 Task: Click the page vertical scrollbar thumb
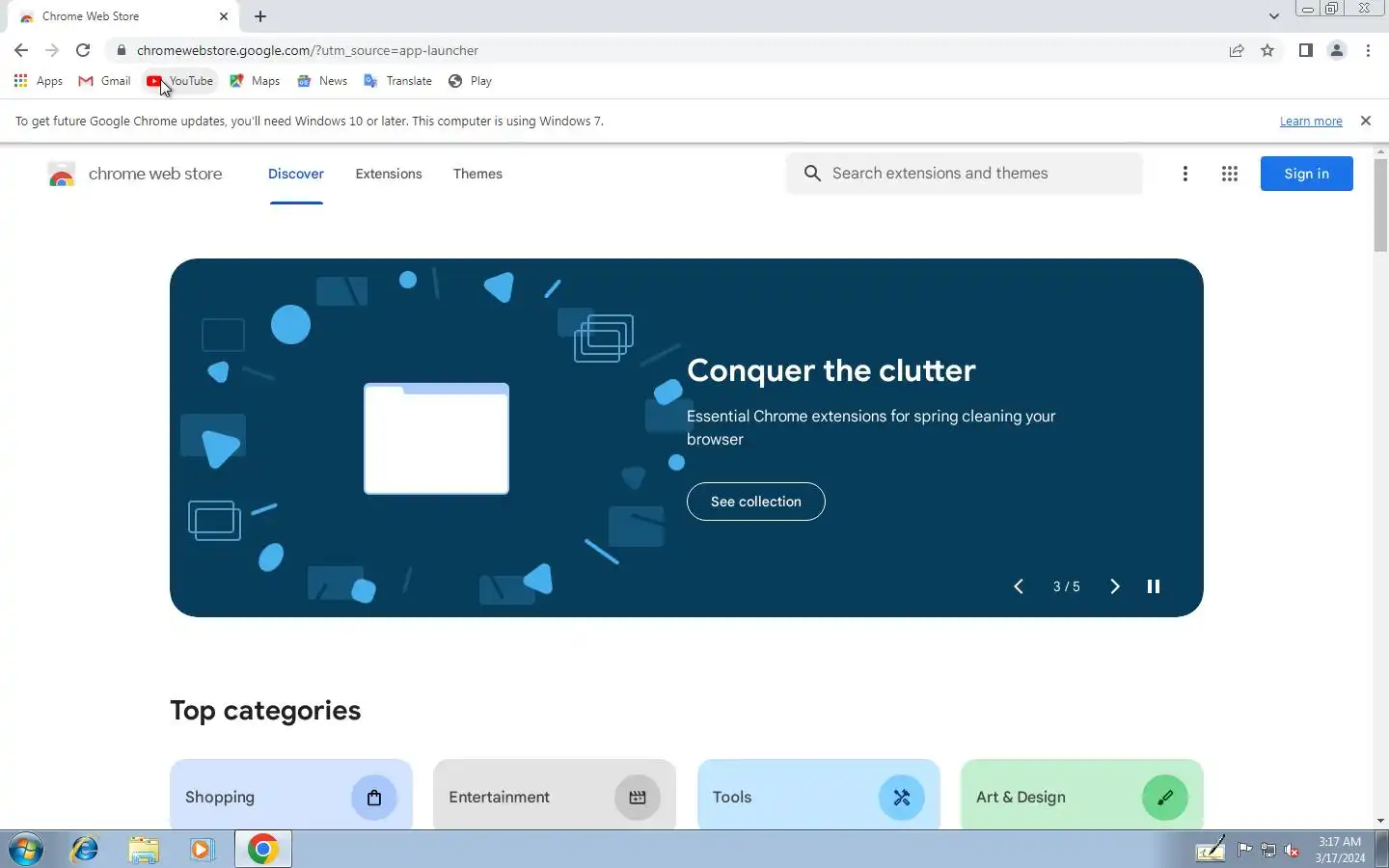tap(1380, 205)
